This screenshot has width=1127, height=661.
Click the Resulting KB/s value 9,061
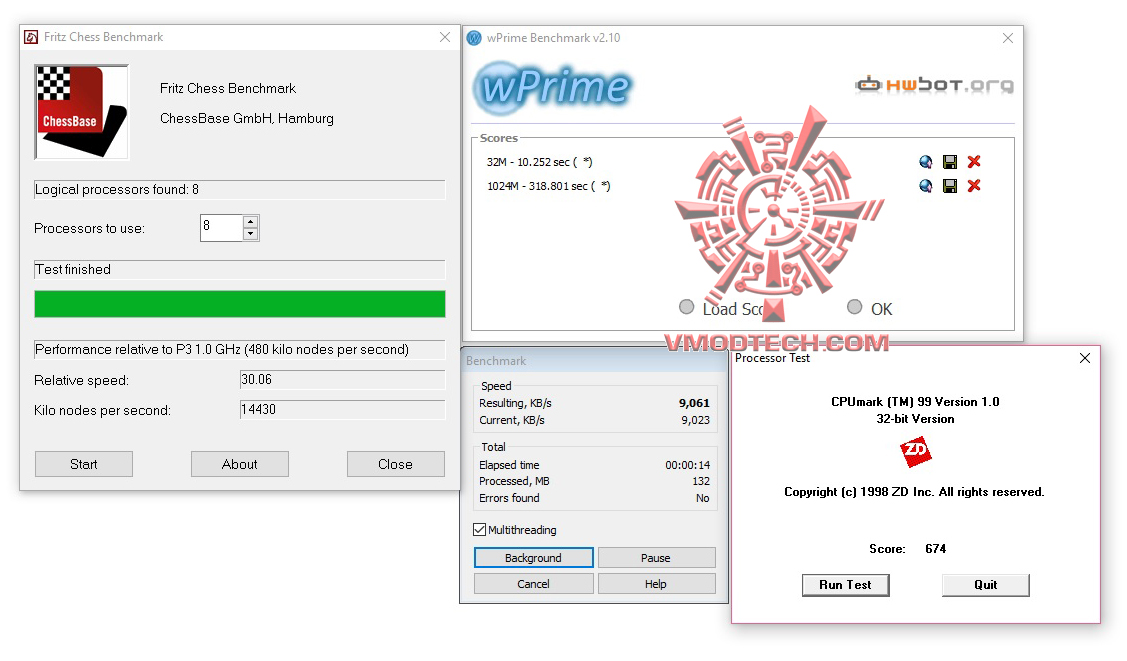694,403
